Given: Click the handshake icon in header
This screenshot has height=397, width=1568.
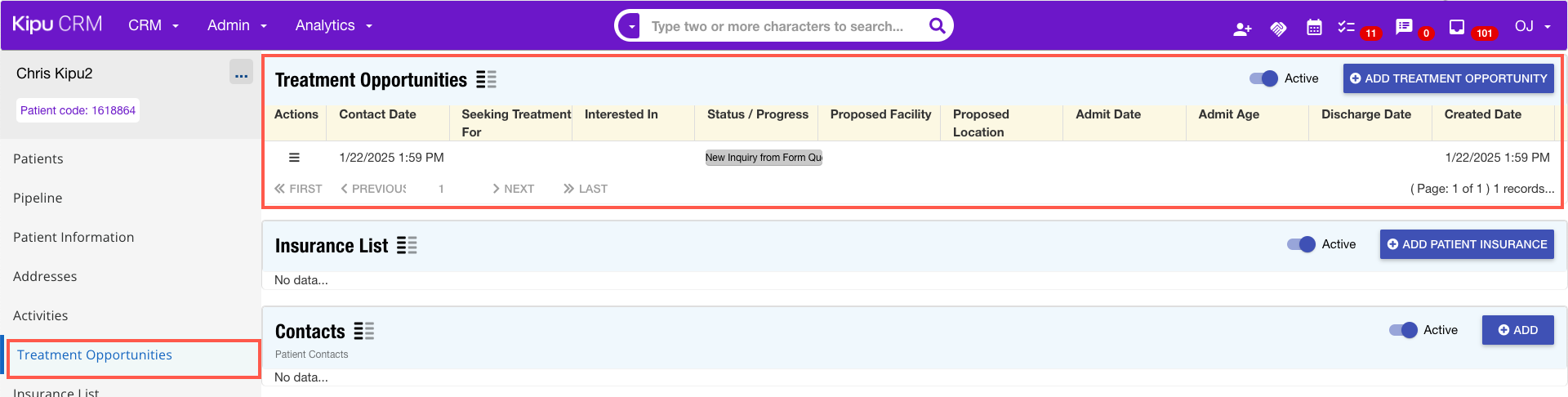Looking at the screenshot, I should (x=1278, y=29).
